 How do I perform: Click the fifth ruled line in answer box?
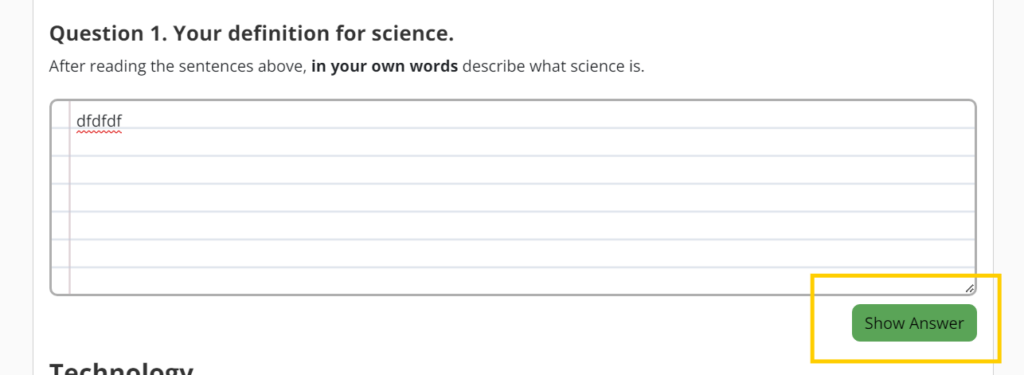(522, 226)
